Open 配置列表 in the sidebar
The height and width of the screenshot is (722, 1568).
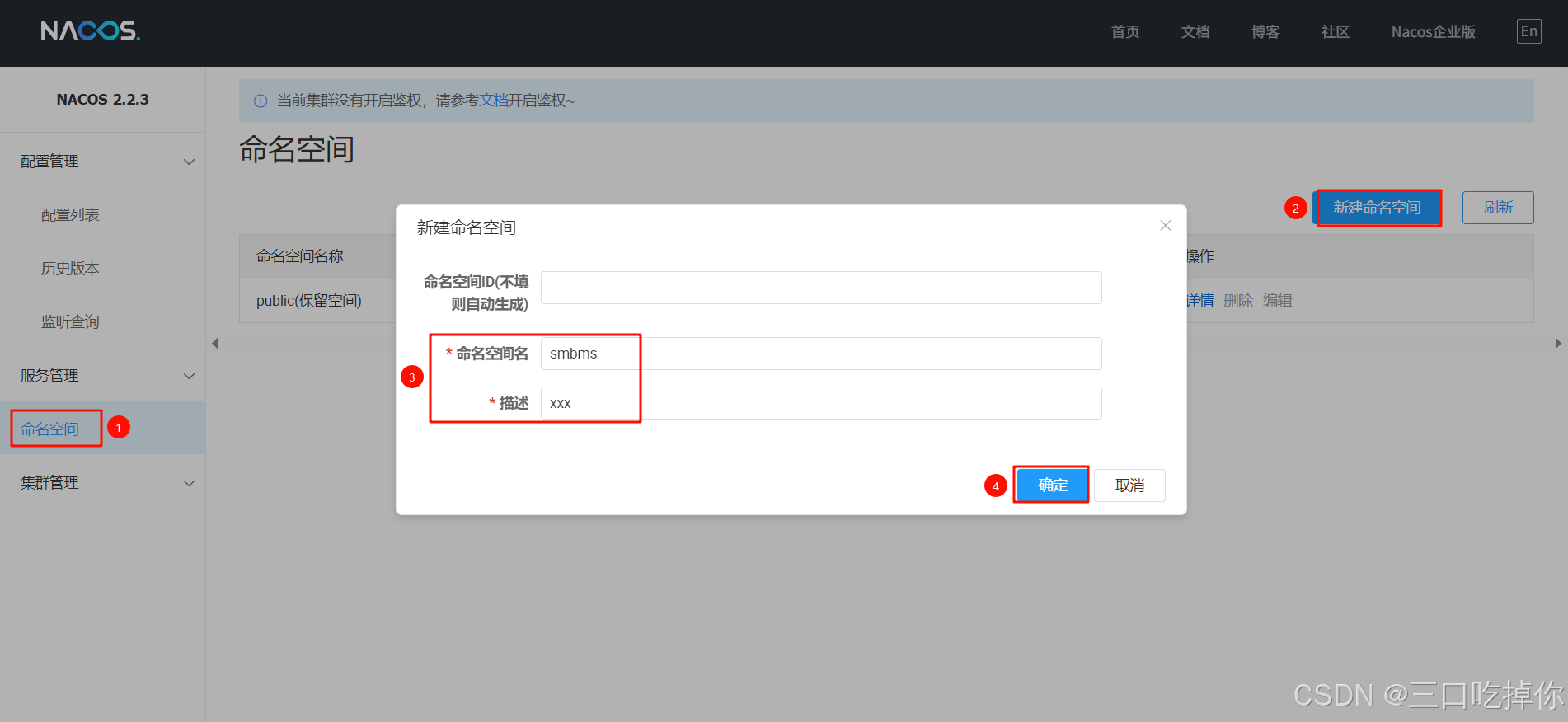tap(70, 215)
